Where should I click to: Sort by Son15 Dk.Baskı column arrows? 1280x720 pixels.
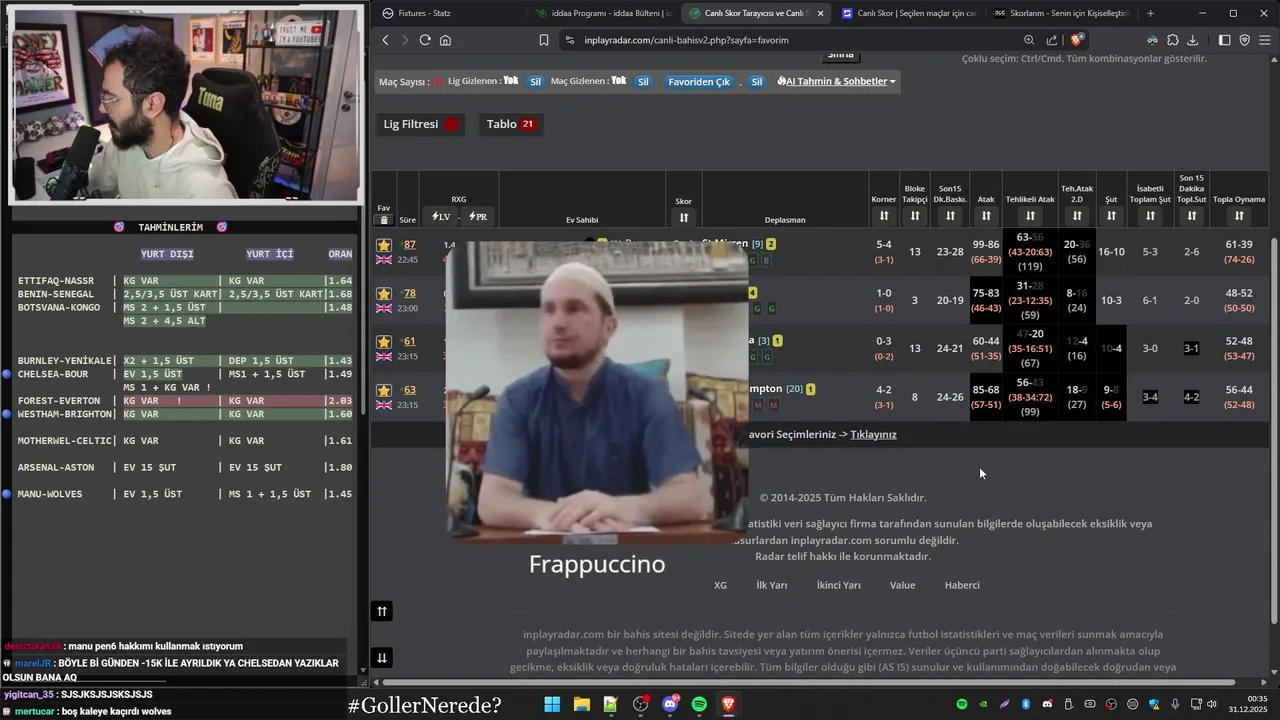click(x=950, y=216)
